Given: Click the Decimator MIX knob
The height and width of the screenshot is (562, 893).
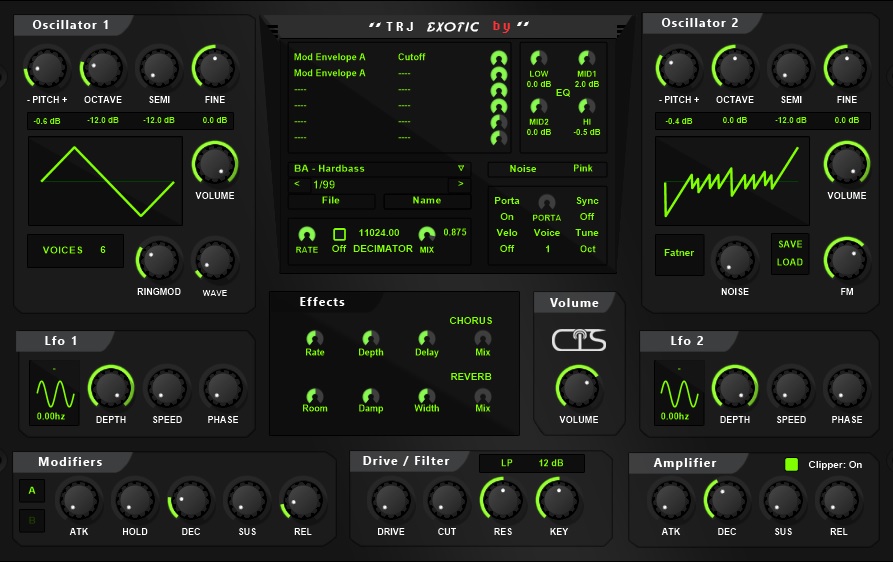Looking at the screenshot, I should 427,235.
